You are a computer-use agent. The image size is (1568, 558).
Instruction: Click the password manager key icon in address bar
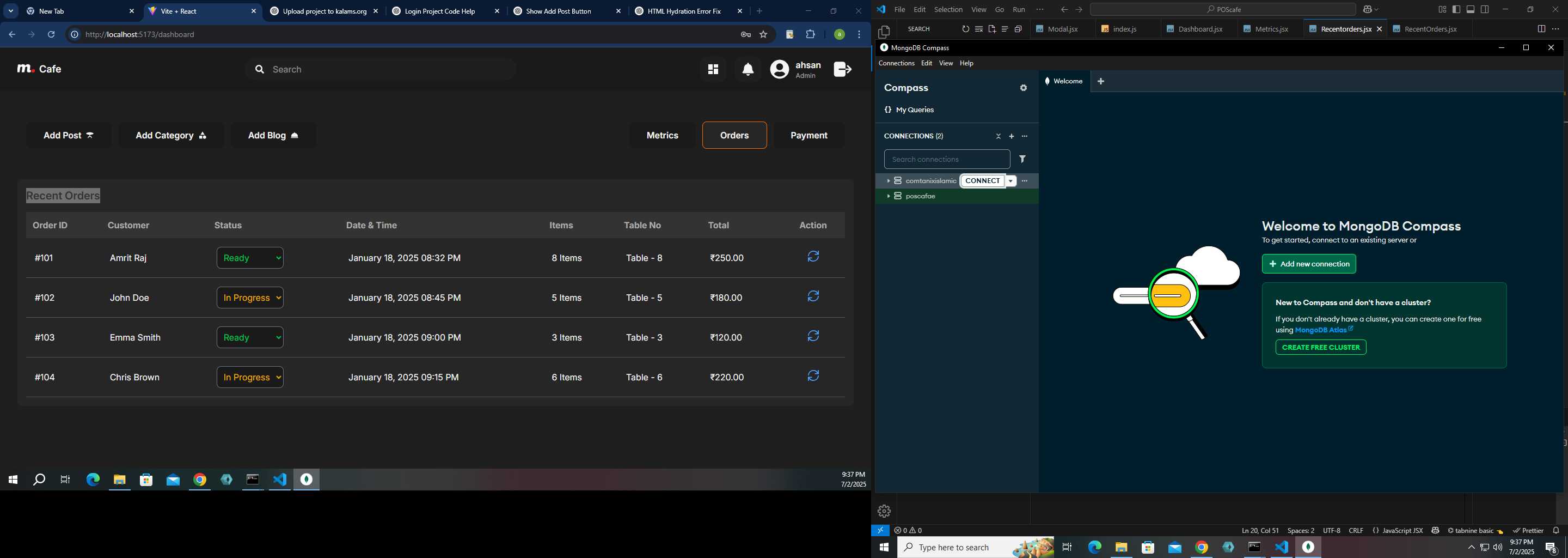[746, 35]
